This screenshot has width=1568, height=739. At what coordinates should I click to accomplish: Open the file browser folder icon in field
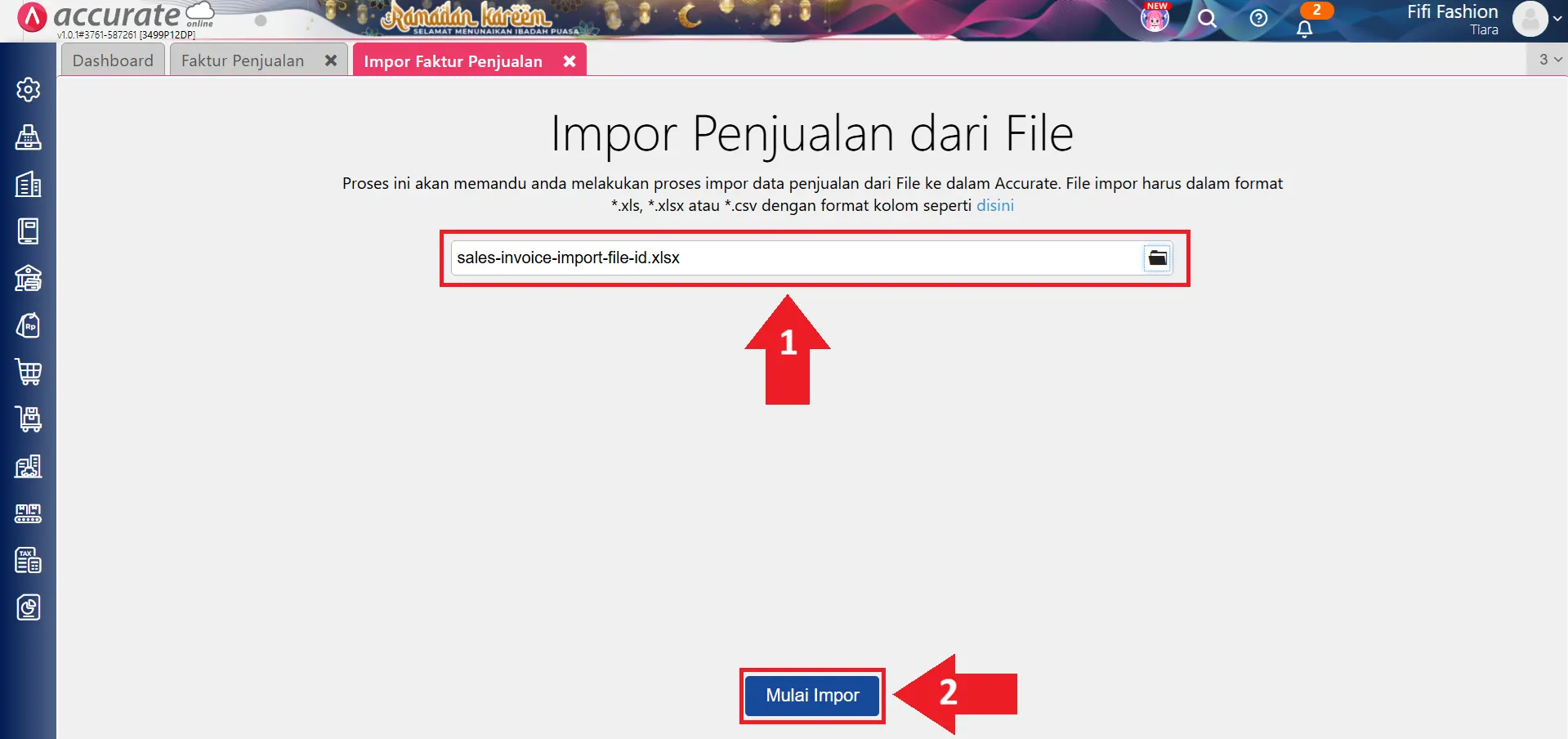[x=1157, y=258]
